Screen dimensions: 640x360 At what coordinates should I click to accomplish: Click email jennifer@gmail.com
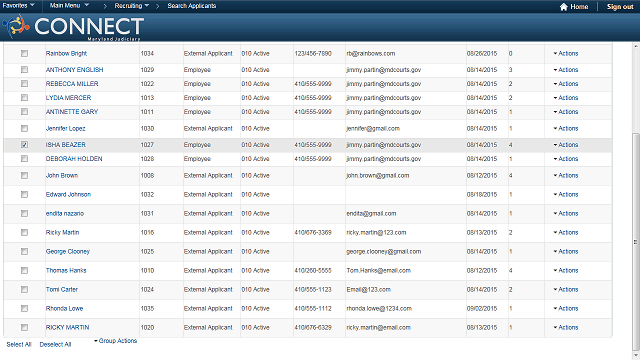(x=373, y=129)
